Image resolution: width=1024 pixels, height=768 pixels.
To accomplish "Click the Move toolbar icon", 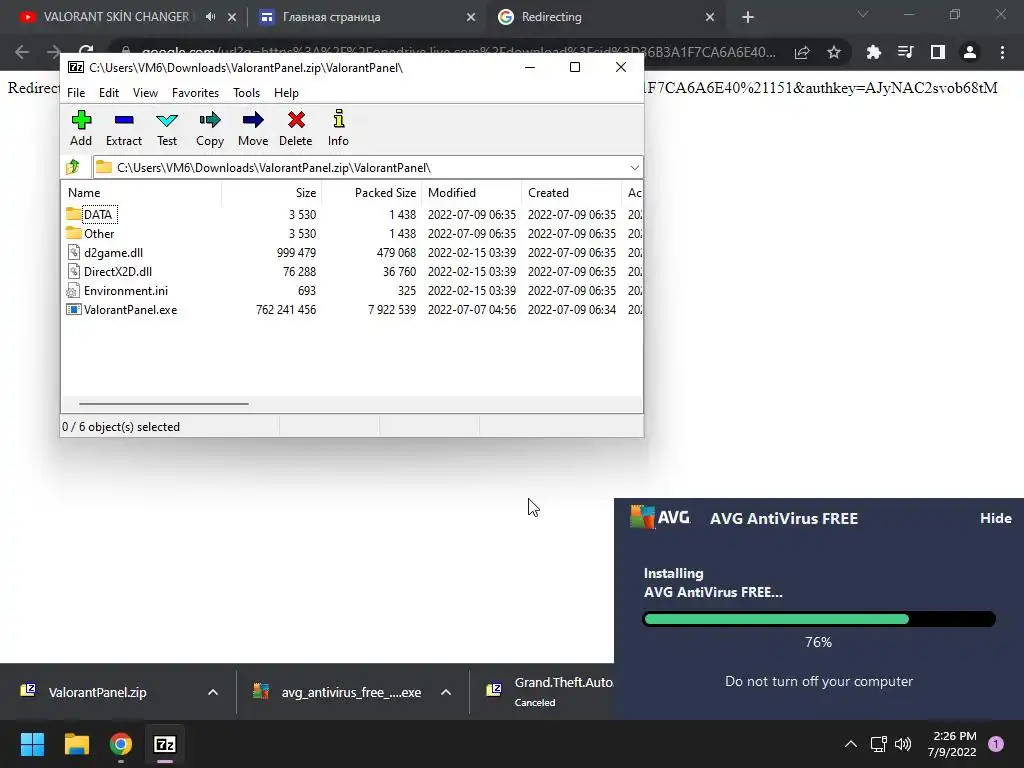I will (253, 128).
